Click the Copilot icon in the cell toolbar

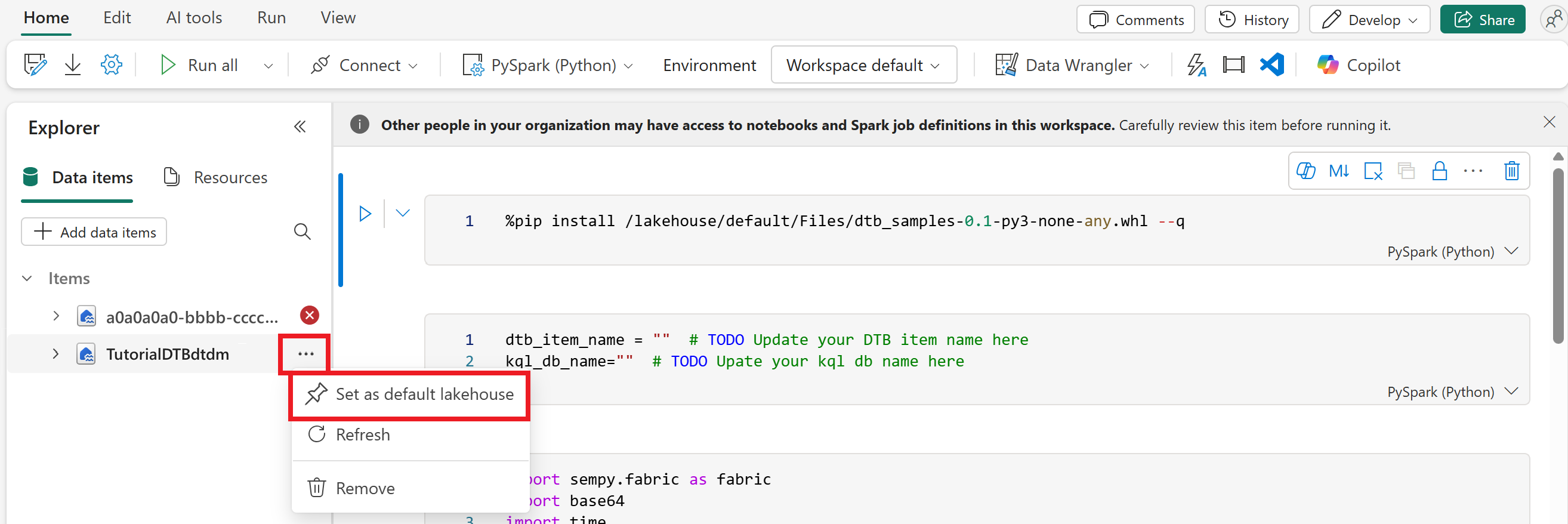1305,171
